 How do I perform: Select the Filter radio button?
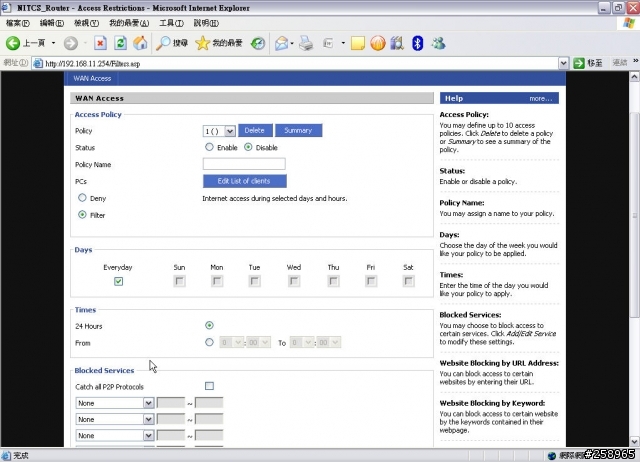(x=82, y=215)
